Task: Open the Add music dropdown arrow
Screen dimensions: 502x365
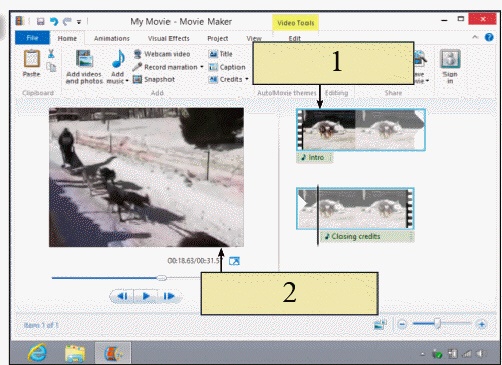Action: 127,81
